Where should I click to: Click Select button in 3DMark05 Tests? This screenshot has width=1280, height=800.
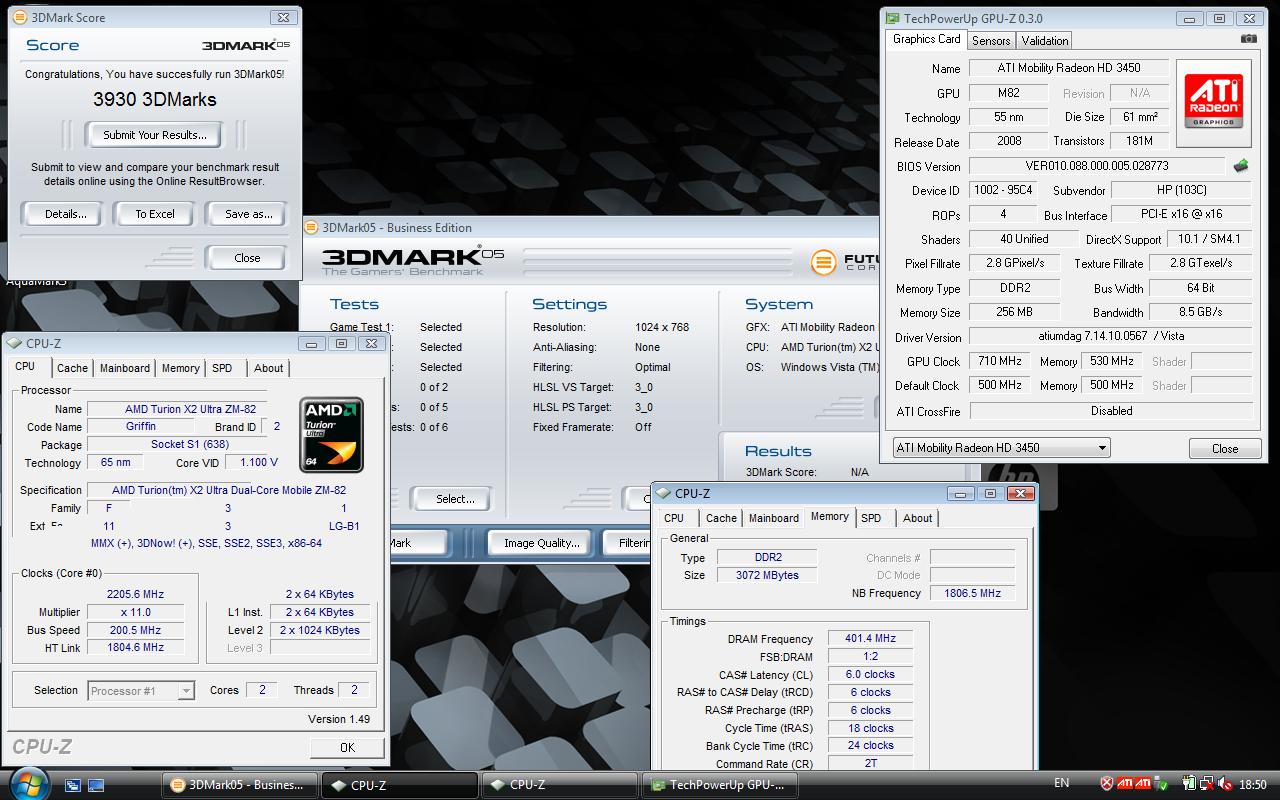(x=454, y=499)
